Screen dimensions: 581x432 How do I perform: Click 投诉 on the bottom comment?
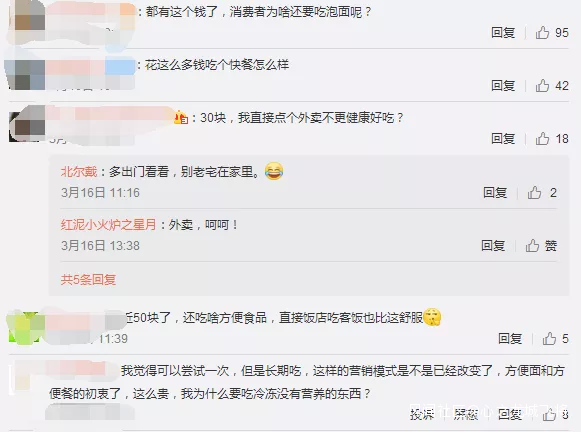pyautogui.click(x=422, y=415)
